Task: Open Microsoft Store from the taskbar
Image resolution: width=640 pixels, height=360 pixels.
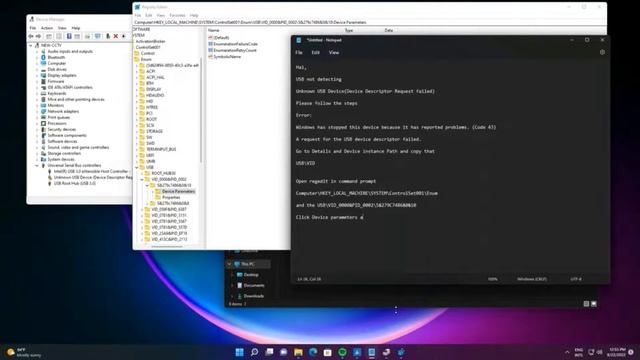Action: coord(328,352)
